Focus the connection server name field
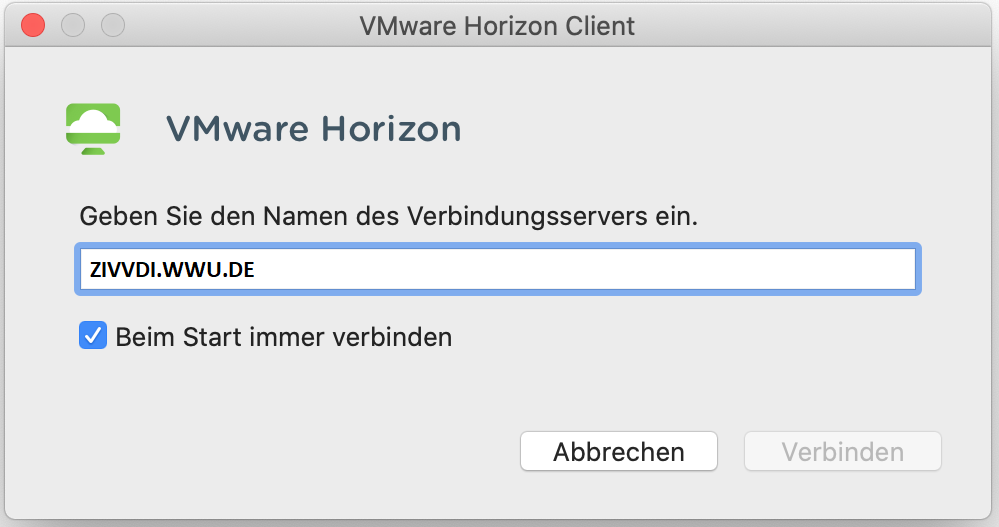This screenshot has height=527, width=999. pos(497,269)
